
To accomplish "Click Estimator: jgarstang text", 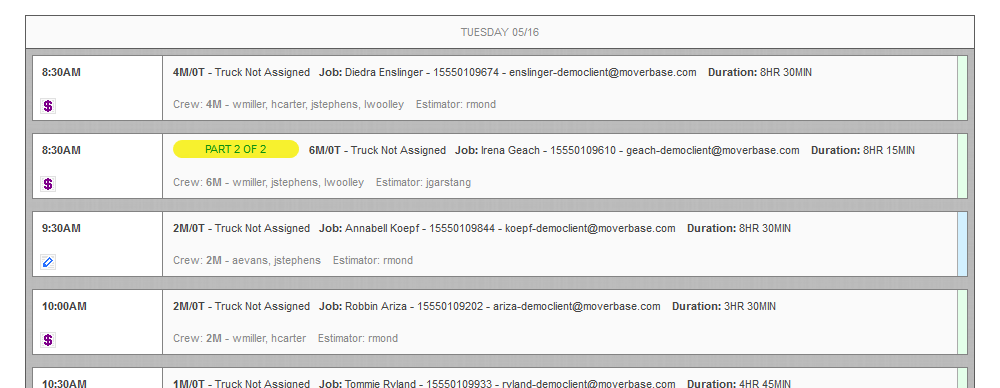I will [423, 182].
